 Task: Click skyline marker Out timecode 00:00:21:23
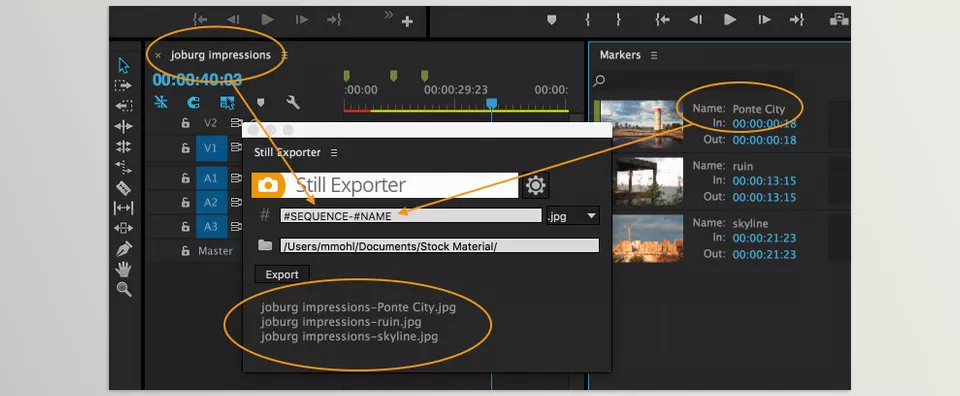coord(765,254)
